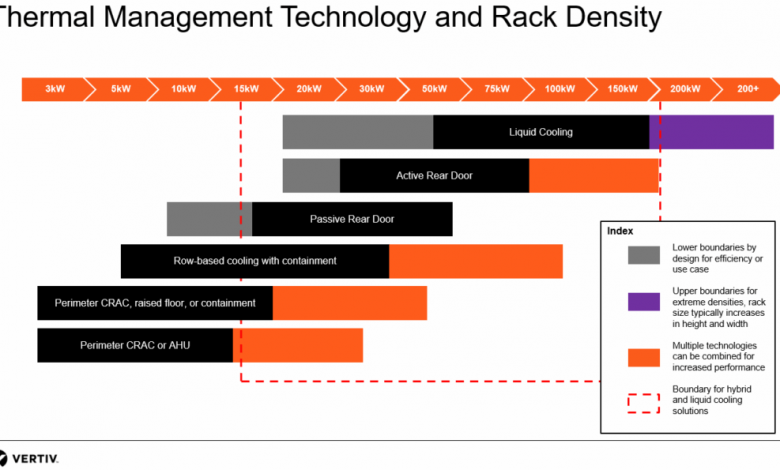
Task: Select the Active Rear Door bar
Action: 434,176
